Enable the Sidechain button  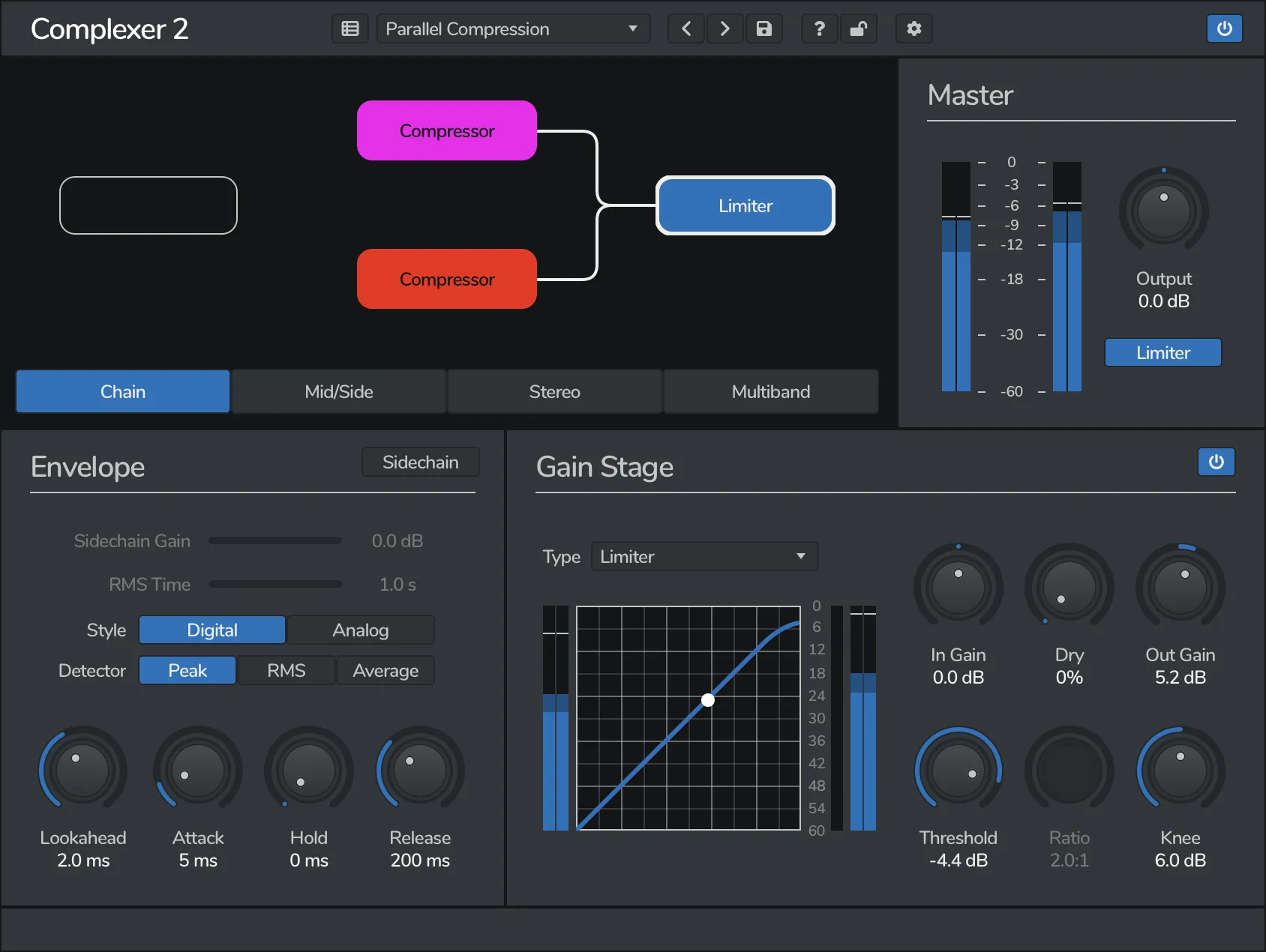(x=421, y=462)
